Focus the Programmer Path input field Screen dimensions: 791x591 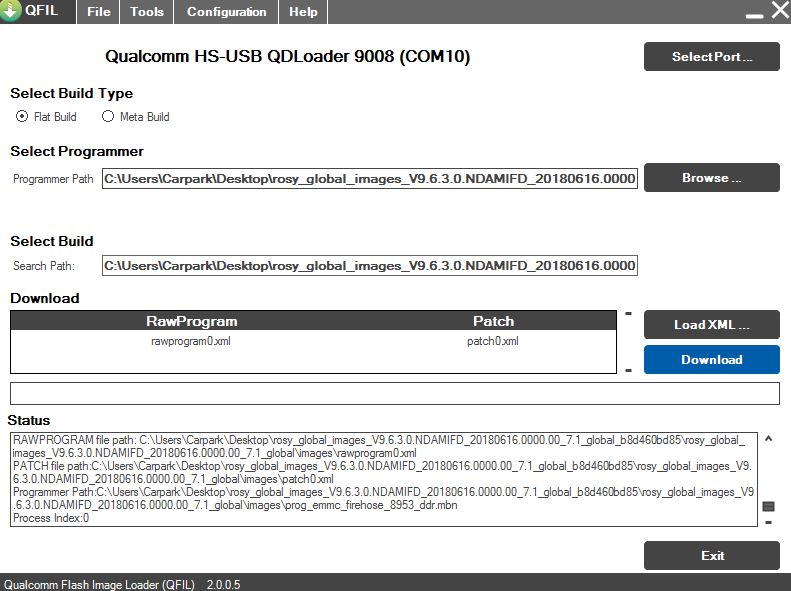(x=370, y=179)
